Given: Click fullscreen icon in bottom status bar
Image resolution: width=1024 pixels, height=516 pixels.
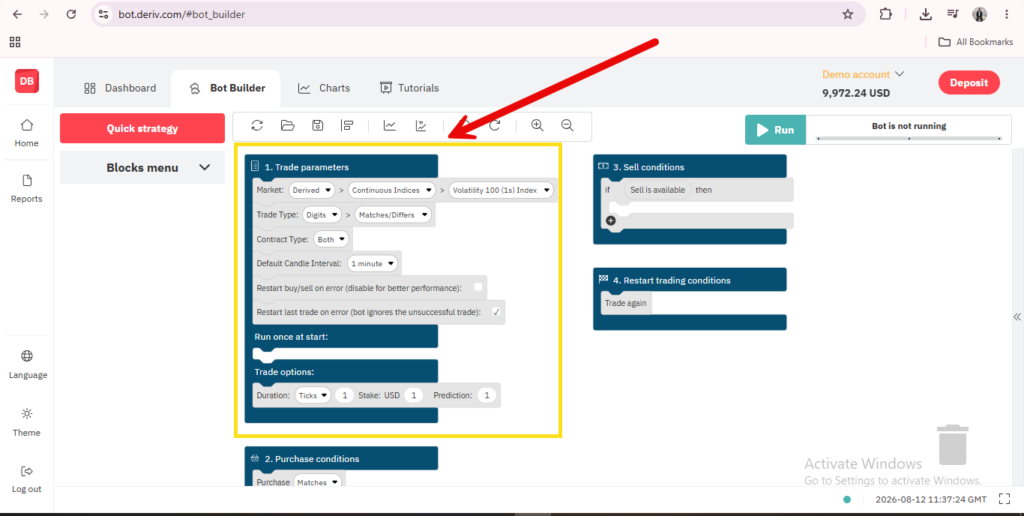Looking at the screenshot, I should click(1004, 499).
